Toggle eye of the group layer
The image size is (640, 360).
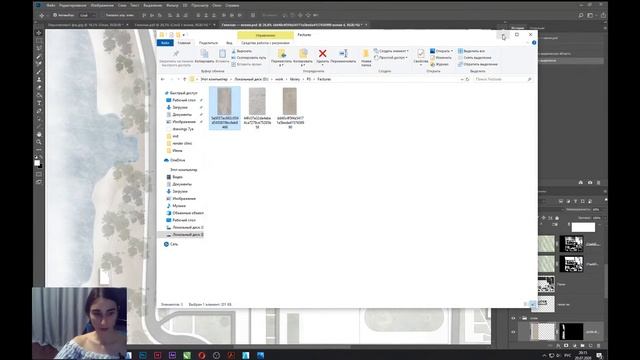click(x=513, y=318)
